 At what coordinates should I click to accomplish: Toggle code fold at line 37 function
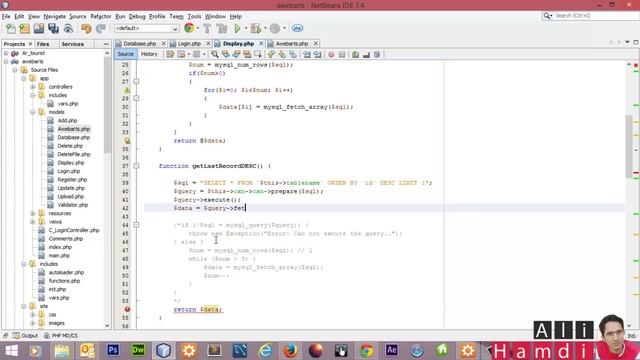pos(136,166)
